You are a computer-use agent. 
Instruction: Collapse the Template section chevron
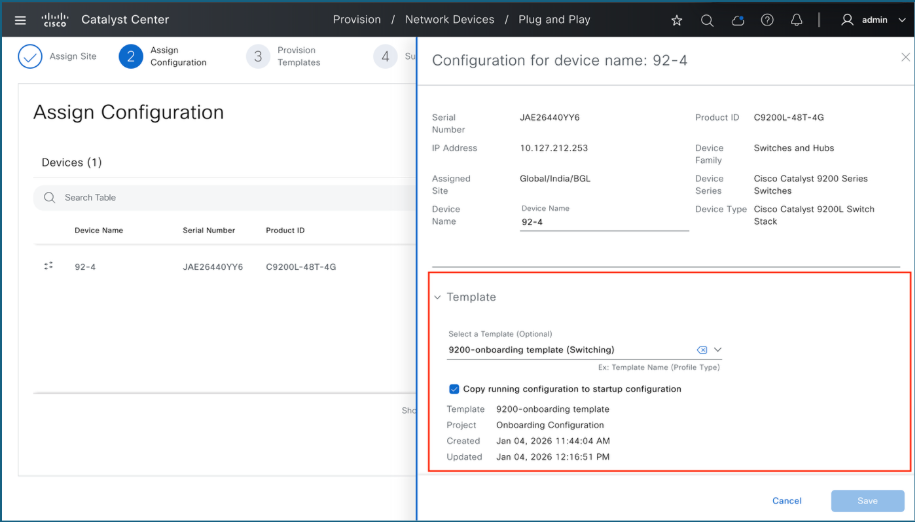pos(437,297)
